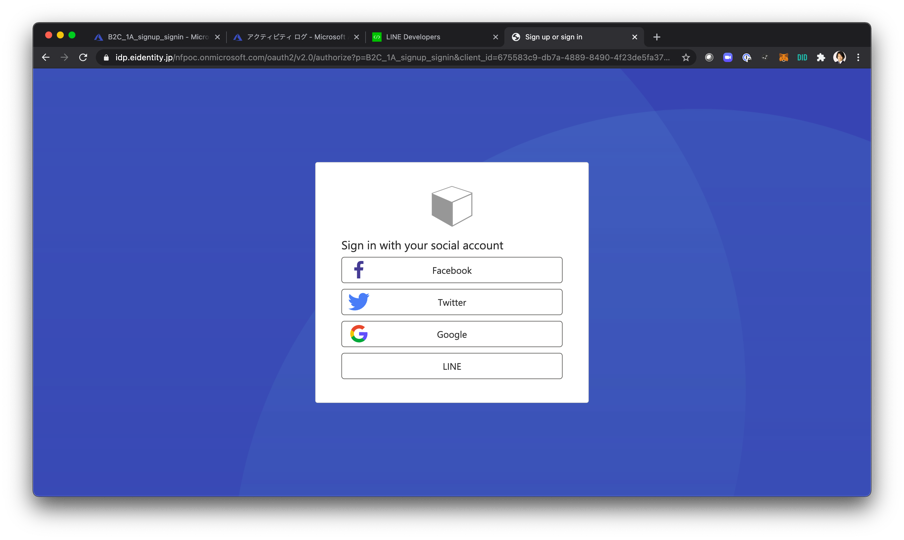The height and width of the screenshot is (540, 904).
Task: Click the gray circle extension icon
Action: click(709, 57)
